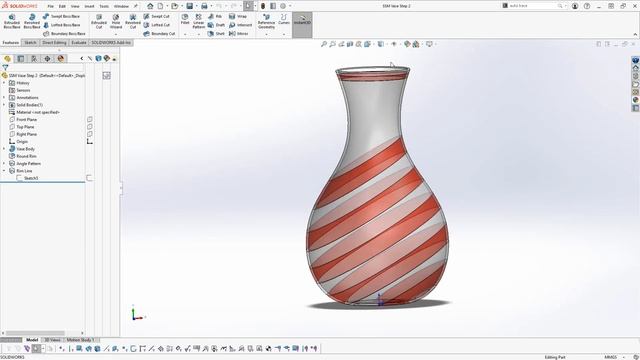Screen dimensions: 640x360
Task: Choose the Draft tool
Action: click(x=216, y=25)
